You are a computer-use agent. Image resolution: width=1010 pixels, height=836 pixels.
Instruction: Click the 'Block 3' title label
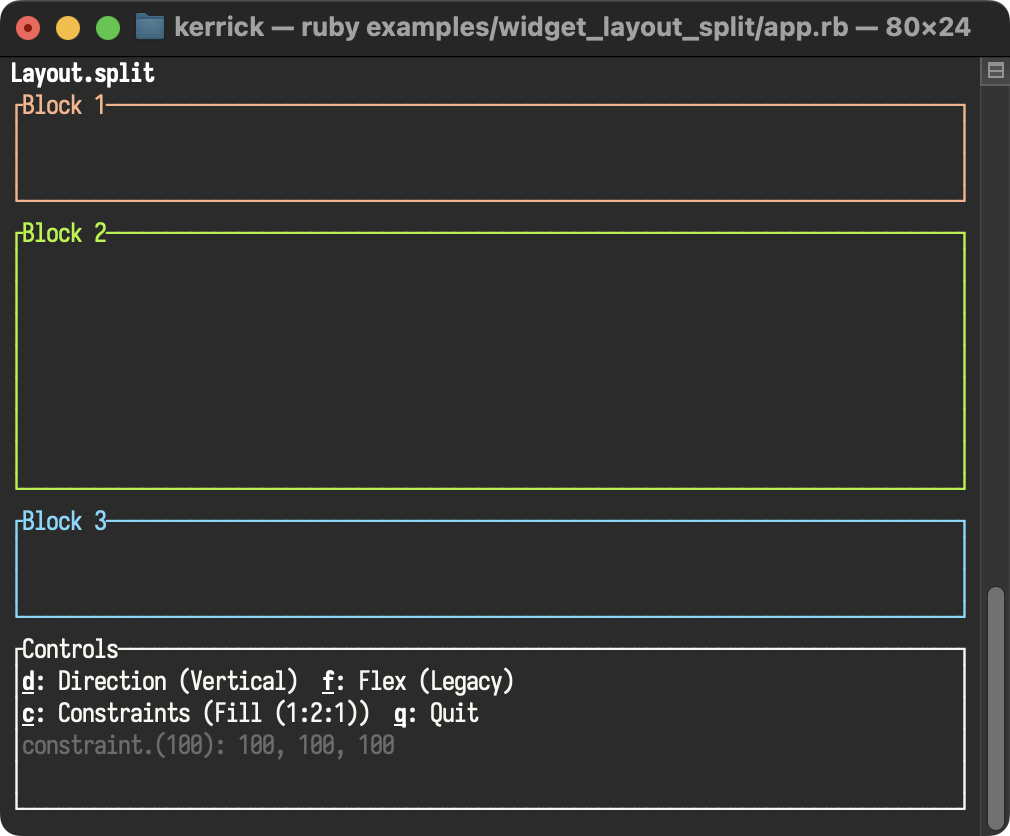click(x=64, y=521)
